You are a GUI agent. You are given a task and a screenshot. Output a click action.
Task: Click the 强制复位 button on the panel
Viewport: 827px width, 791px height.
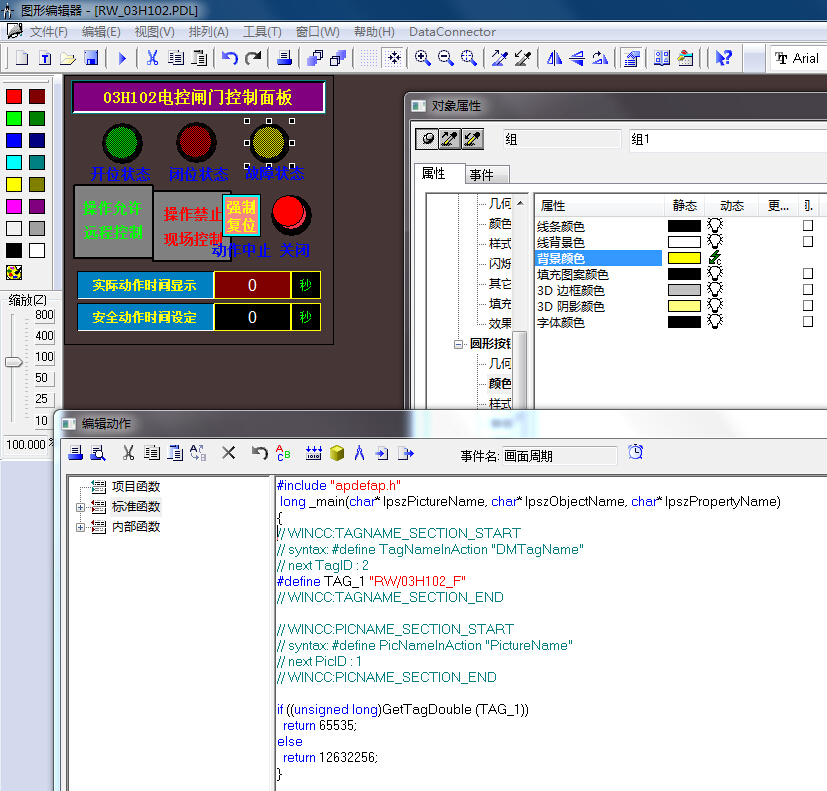(x=241, y=215)
